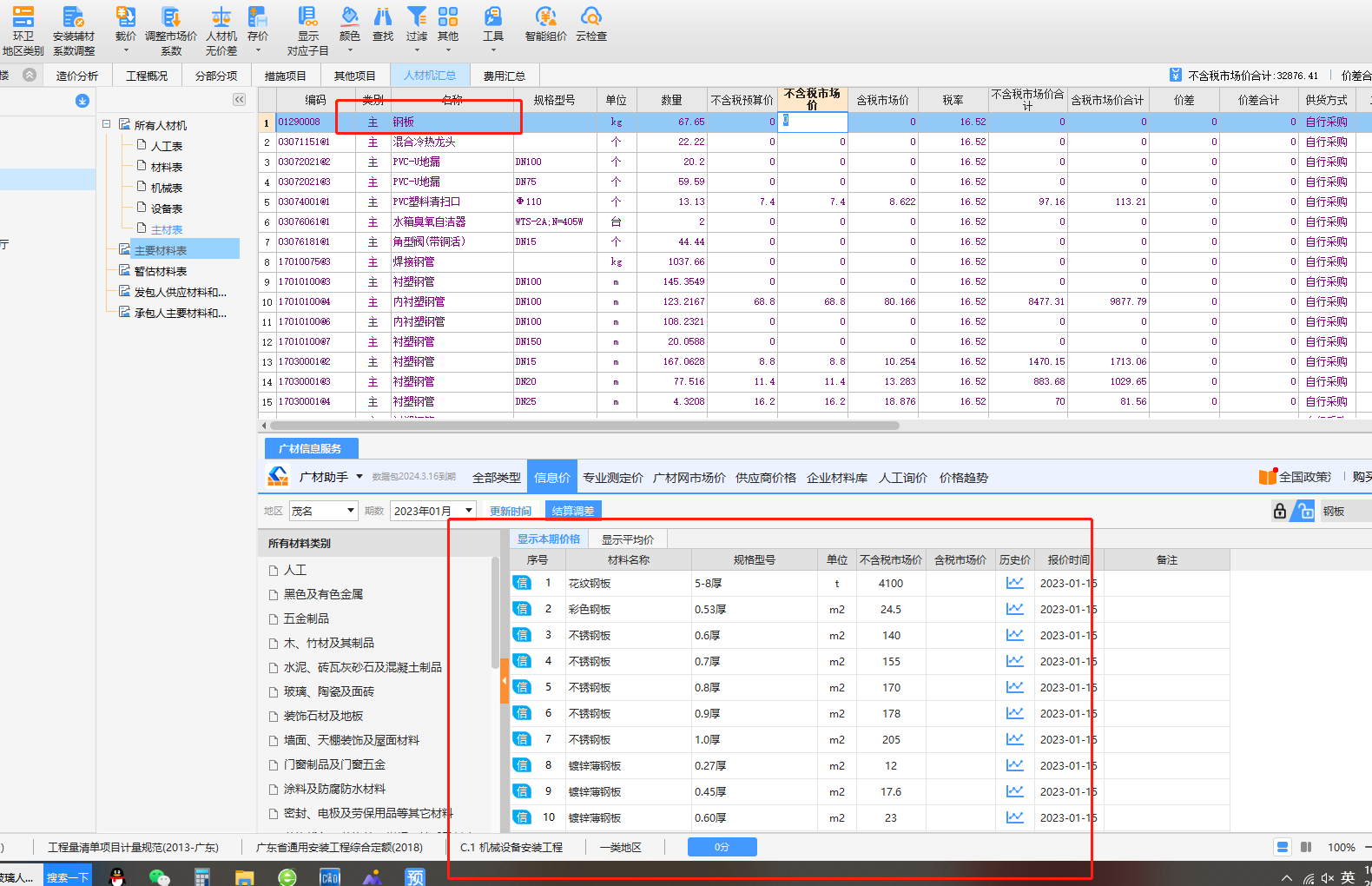
Task: Open the 广材助手 dropdown arrow
Action: (359, 477)
